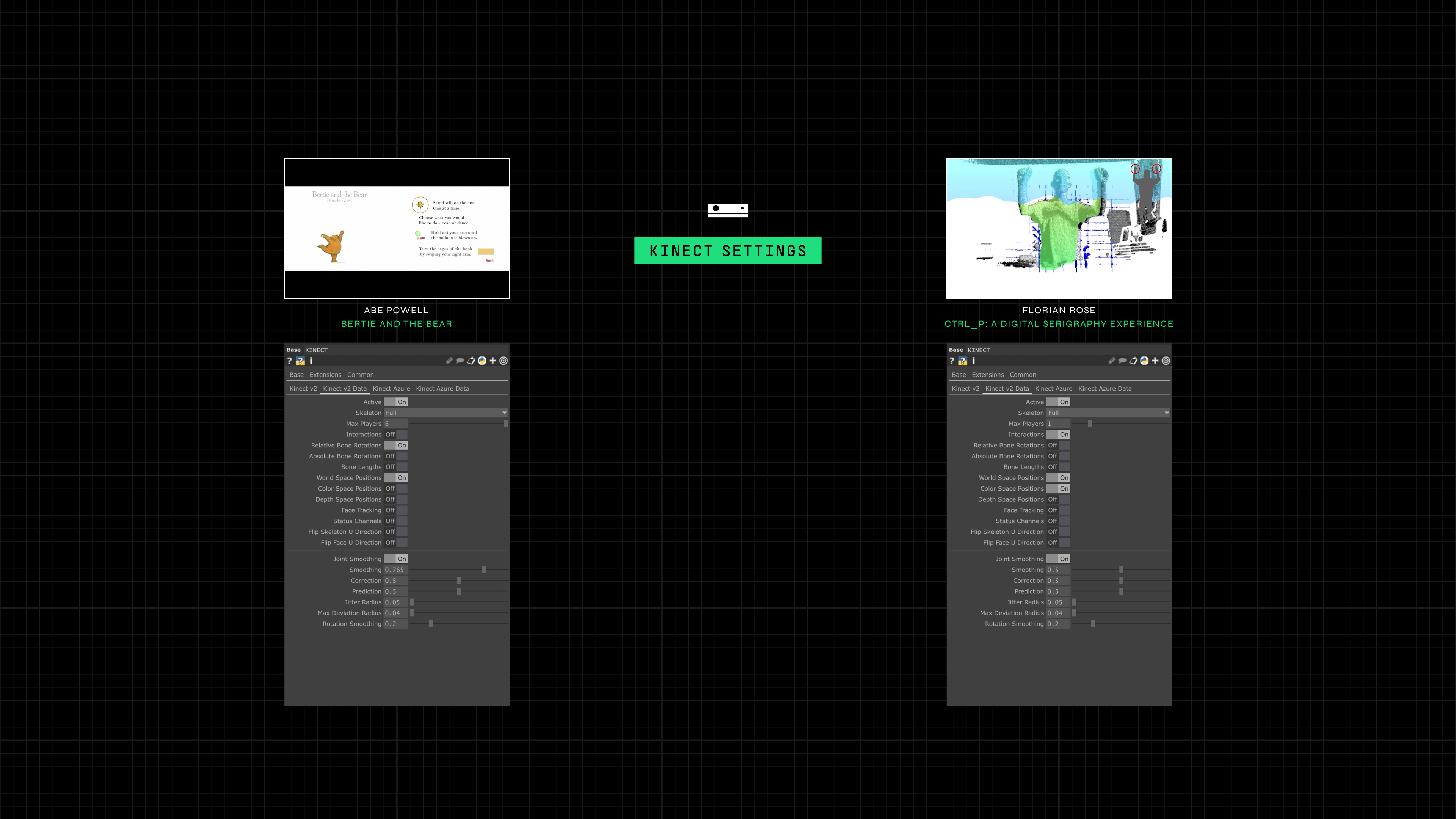
Task: Click the Smoothing slider handle in left panel
Action: pyautogui.click(x=485, y=570)
